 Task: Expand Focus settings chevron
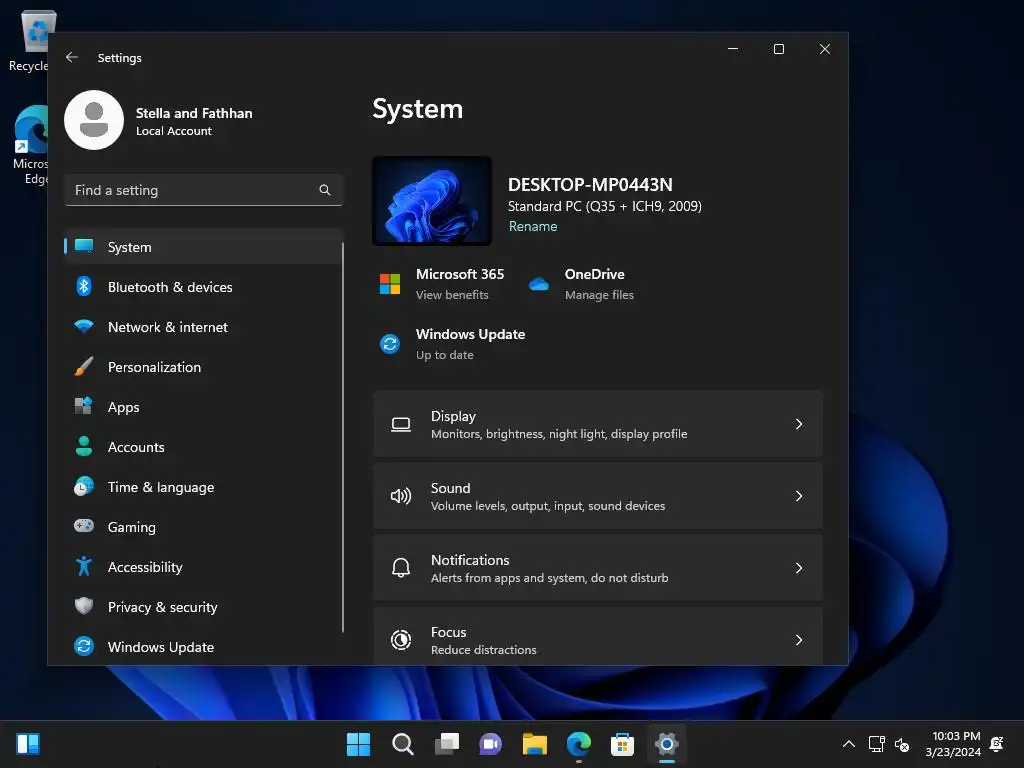799,640
